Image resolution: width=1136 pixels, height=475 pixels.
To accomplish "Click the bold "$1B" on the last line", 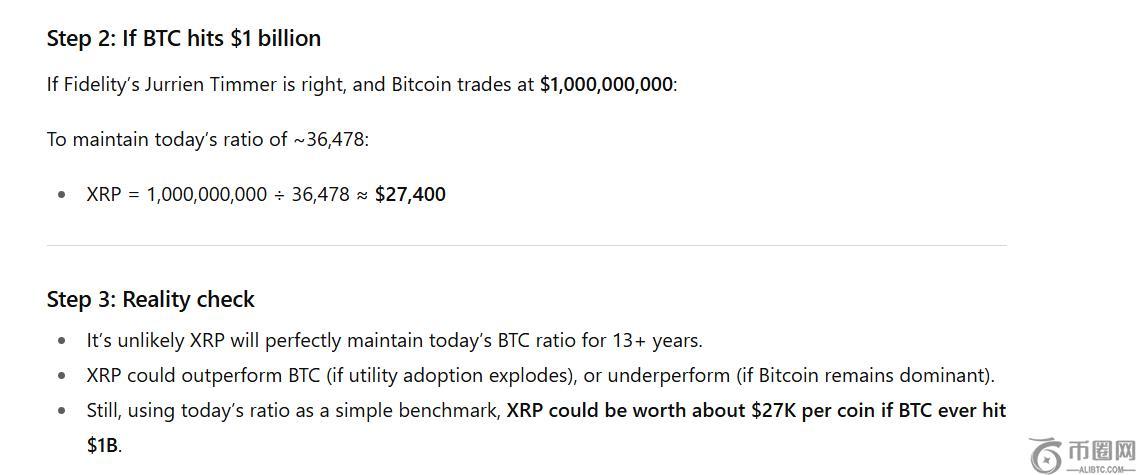I will coord(102,445).
